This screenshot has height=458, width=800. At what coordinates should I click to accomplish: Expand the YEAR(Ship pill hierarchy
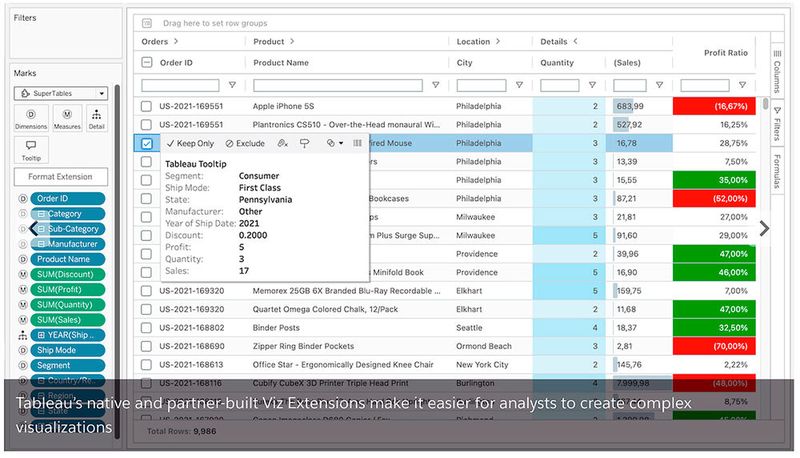pyautogui.click(x=41, y=335)
